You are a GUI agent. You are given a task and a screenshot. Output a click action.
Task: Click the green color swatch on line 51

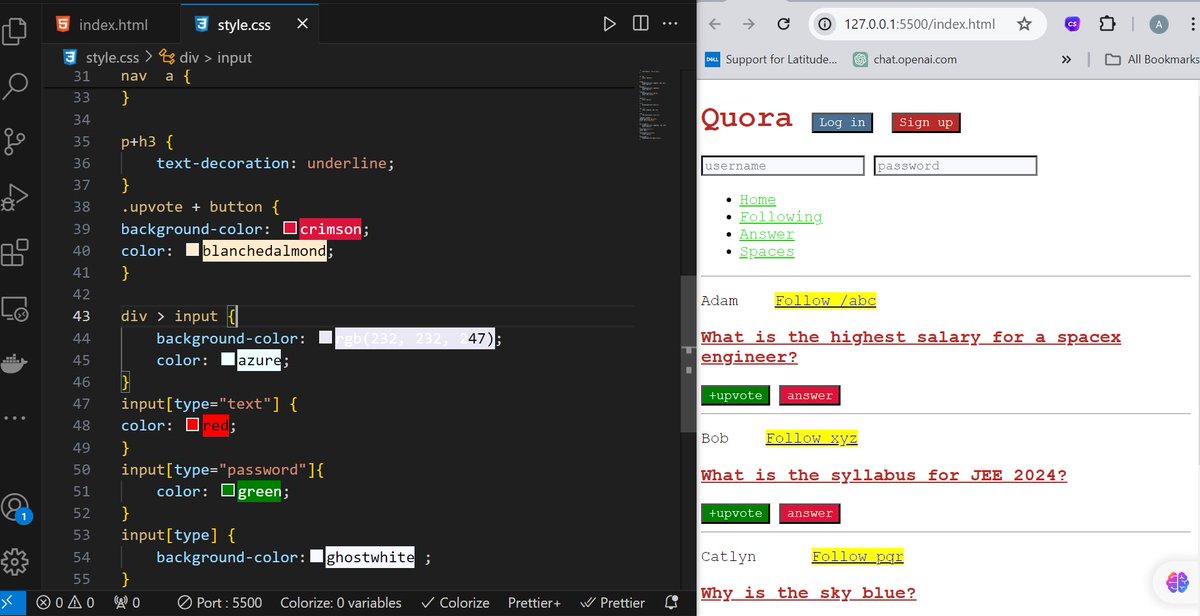[x=228, y=491]
